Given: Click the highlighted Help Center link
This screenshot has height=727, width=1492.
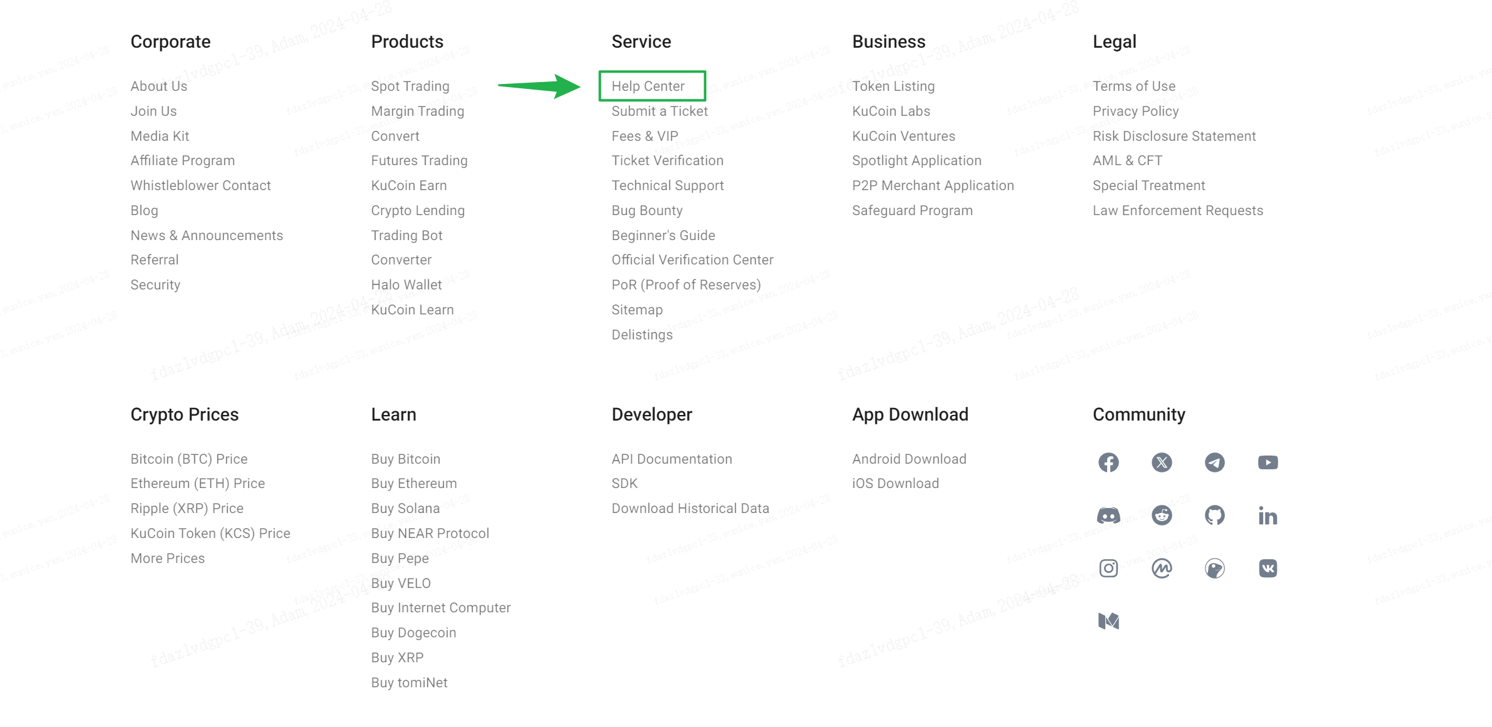Looking at the screenshot, I should (x=648, y=86).
